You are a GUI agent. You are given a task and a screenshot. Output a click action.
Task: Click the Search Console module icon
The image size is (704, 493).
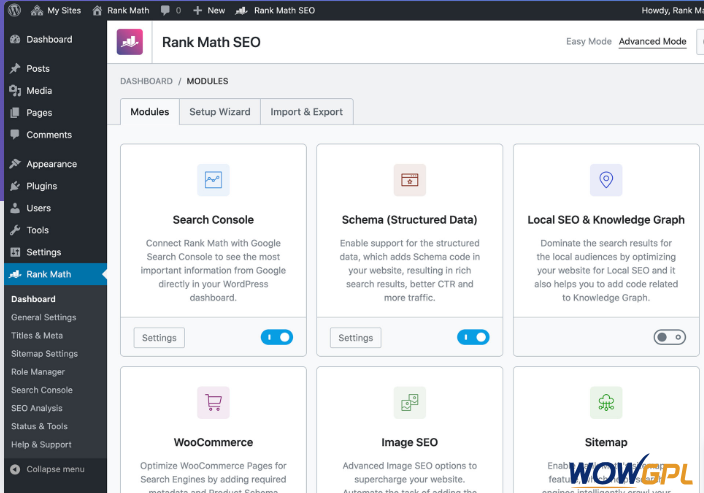coord(213,180)
